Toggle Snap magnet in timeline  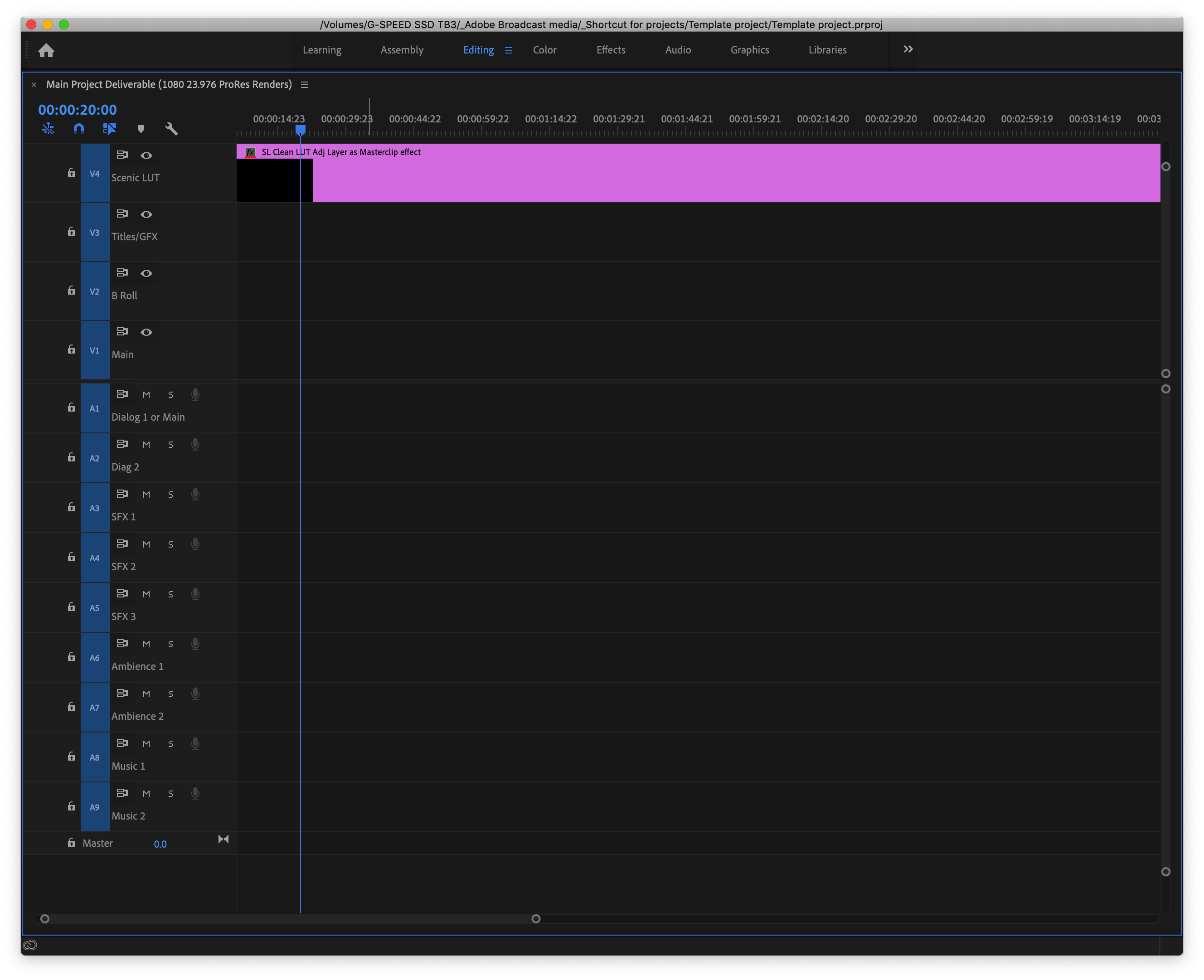pyautogui.click(x=79, y=129)
